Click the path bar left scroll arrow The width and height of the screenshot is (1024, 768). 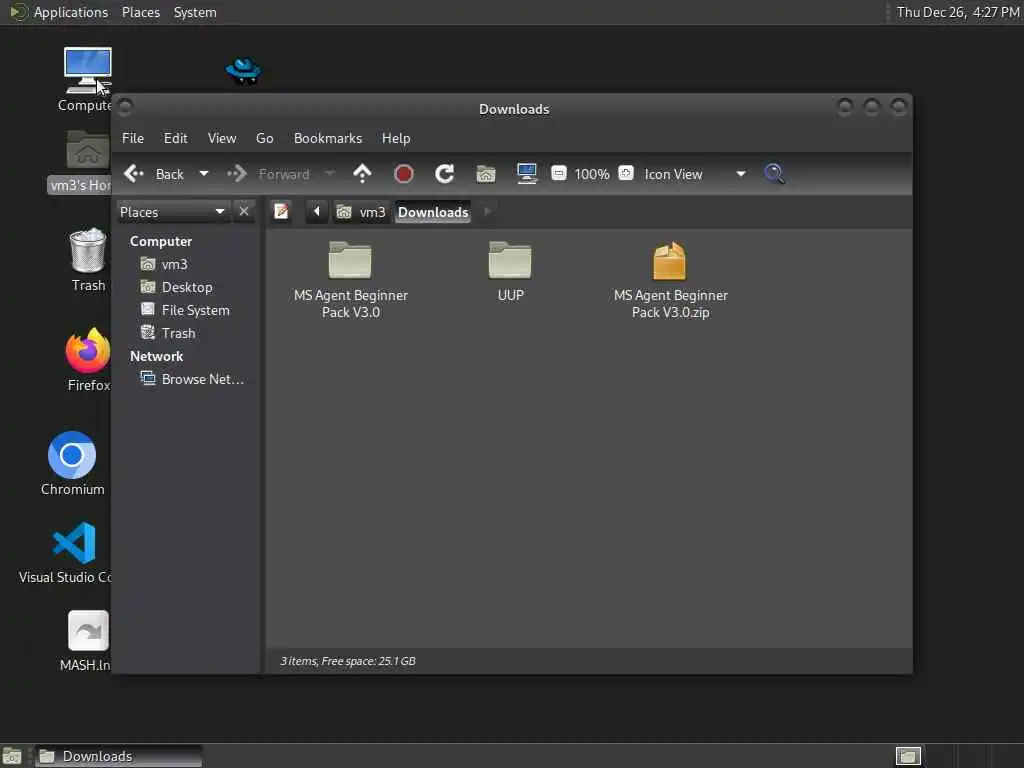[317, 212]
